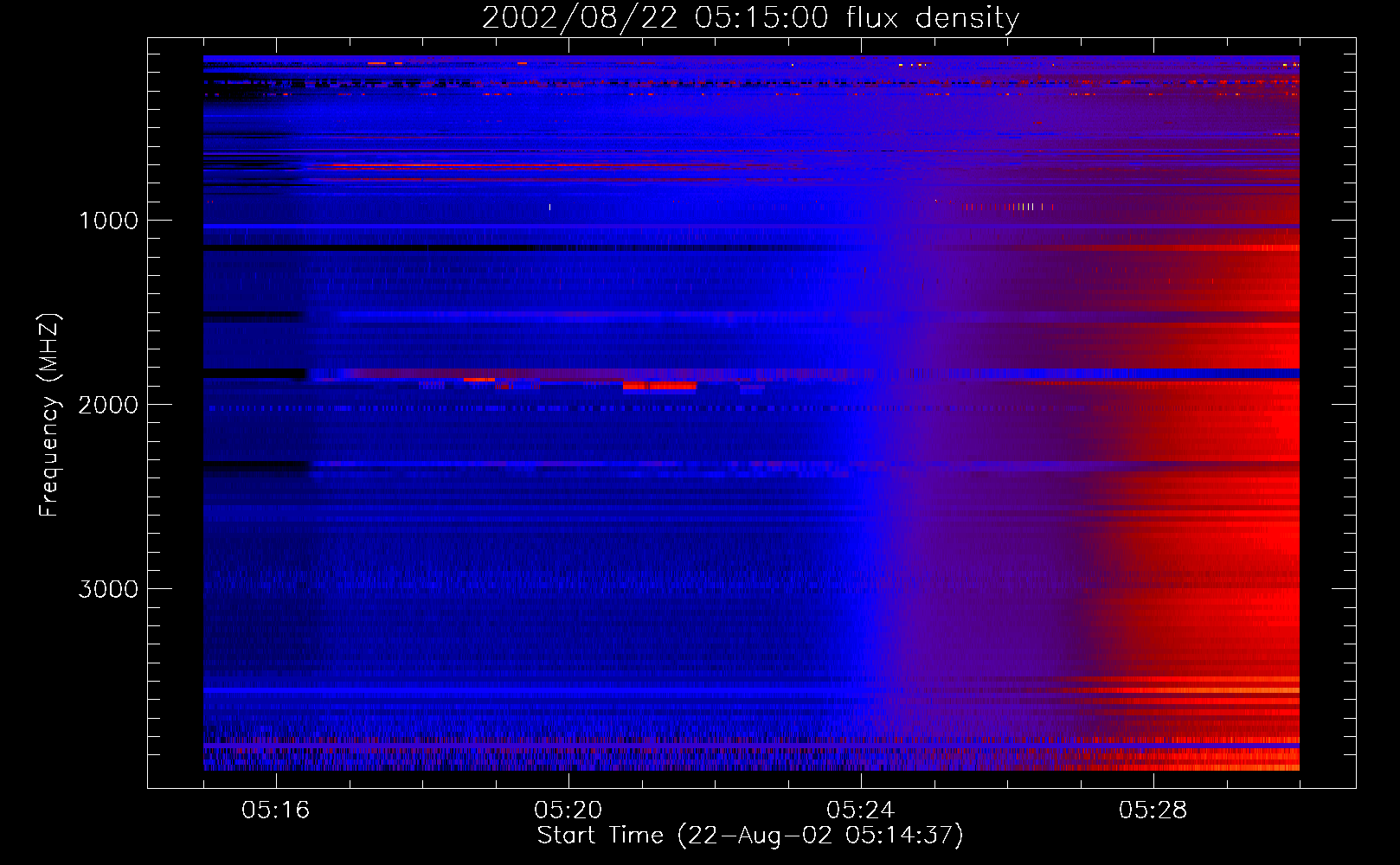Click the 05:20 time tick label
Image resolution: width=1400 pixels, height=865 pixels.
pos(568,811)
